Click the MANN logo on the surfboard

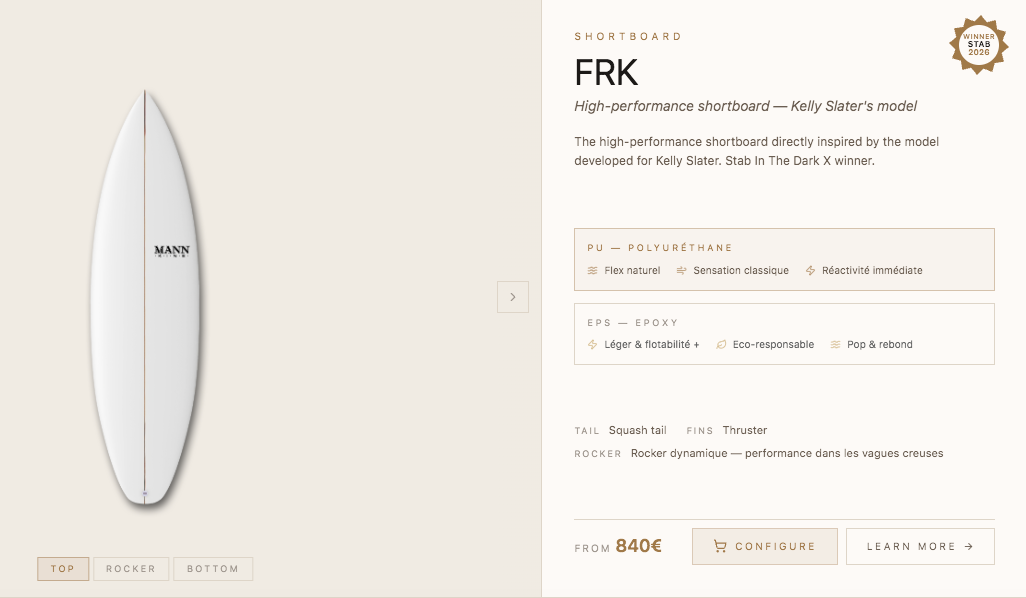172,251
